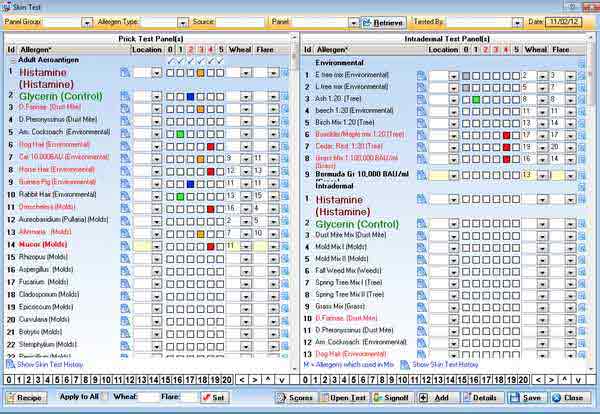600x414 pixels.
Task: Open Location dropdown for prick Histamine row
Action: pyautogui.click(x=157, y=73)
